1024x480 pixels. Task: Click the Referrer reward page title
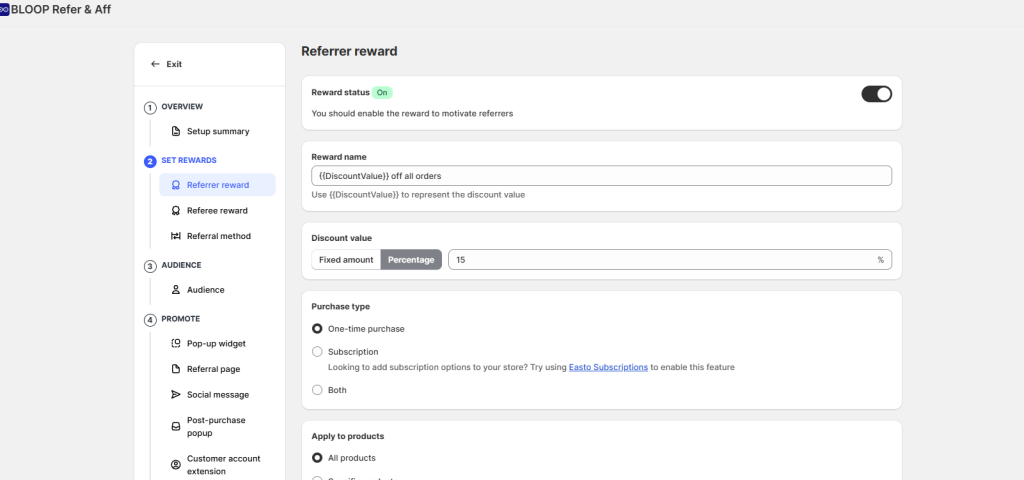pyautogui.click(x=349, y=51)
